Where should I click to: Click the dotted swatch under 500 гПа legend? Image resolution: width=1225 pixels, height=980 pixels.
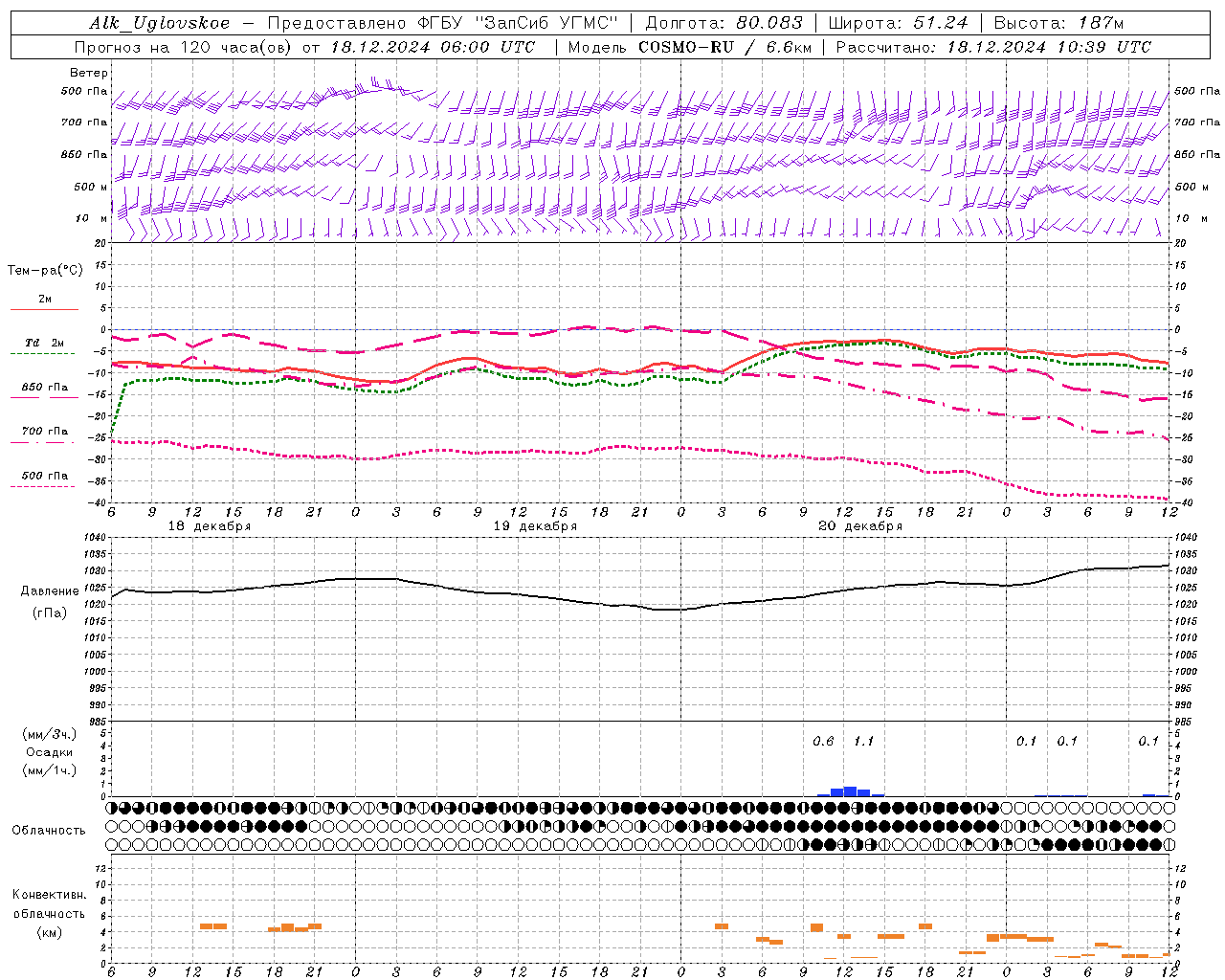(x=43, y=487)
